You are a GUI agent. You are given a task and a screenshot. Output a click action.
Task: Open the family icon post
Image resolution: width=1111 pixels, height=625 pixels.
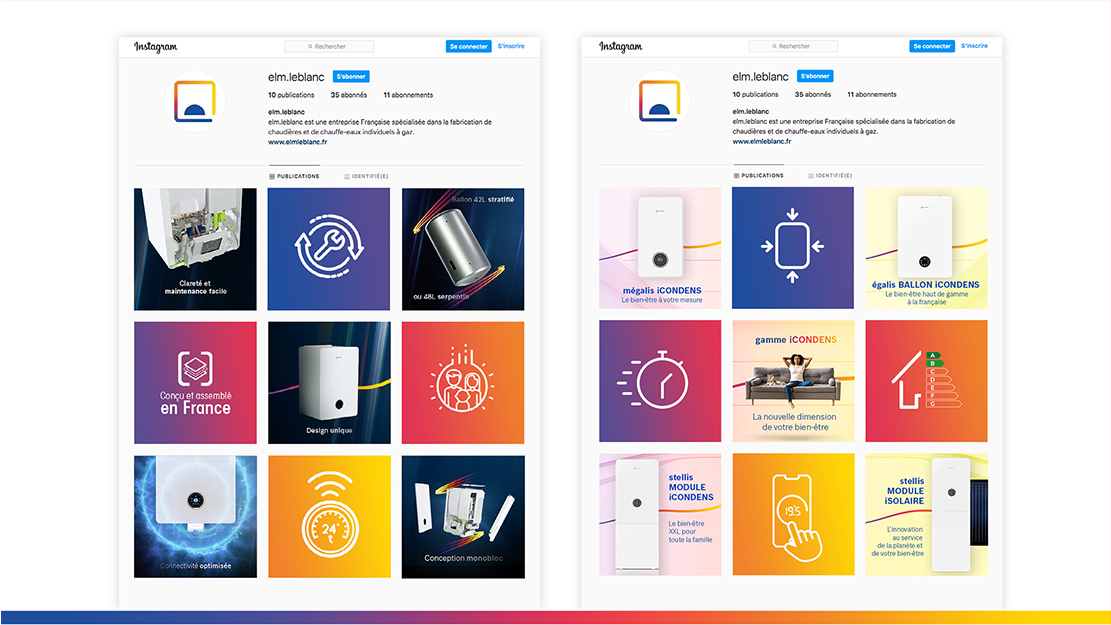click(463, 383)
